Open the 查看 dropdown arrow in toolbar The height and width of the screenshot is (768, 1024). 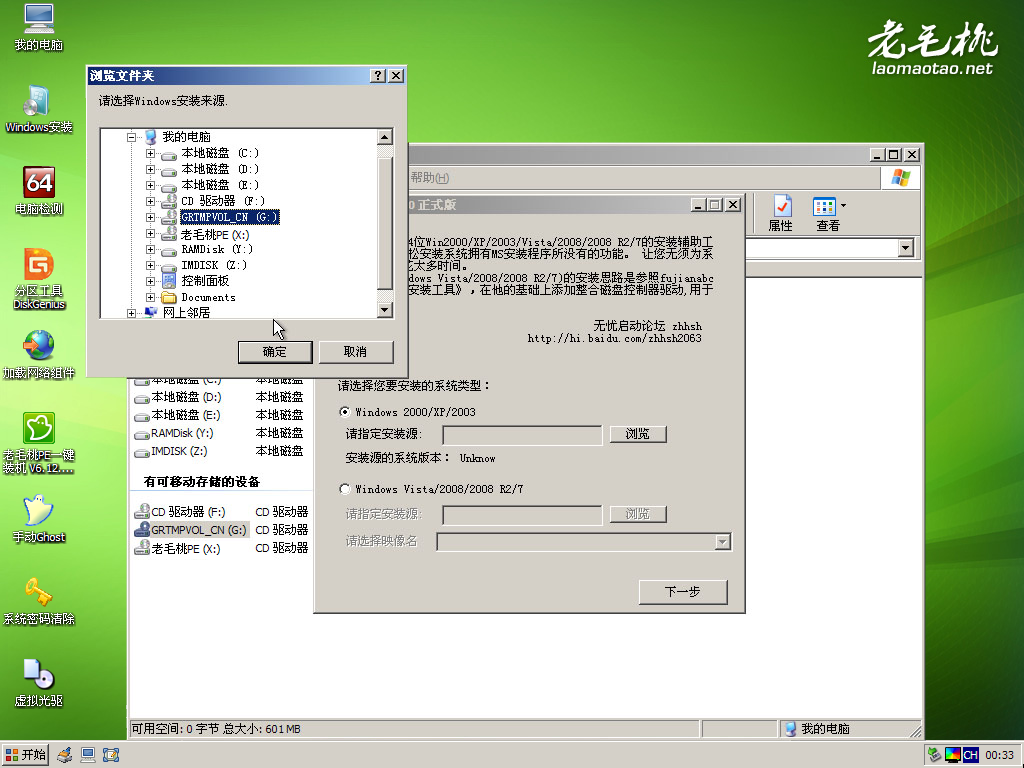tap(843, 206)
